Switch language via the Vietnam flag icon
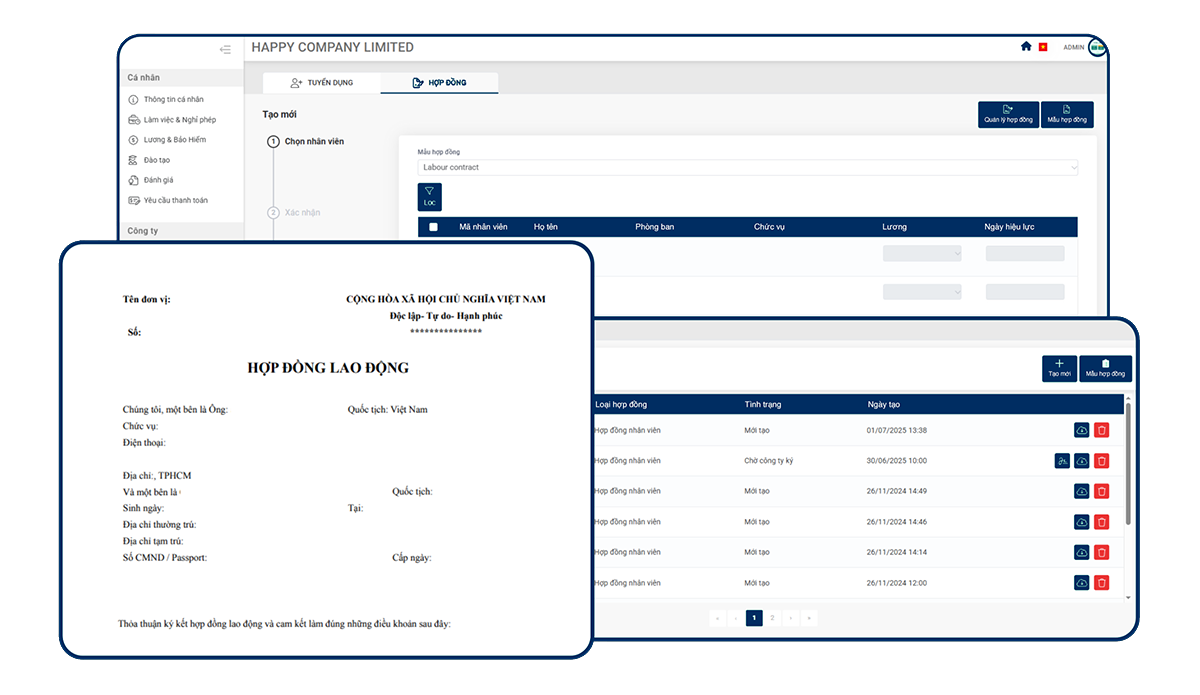 [1043, 47]
